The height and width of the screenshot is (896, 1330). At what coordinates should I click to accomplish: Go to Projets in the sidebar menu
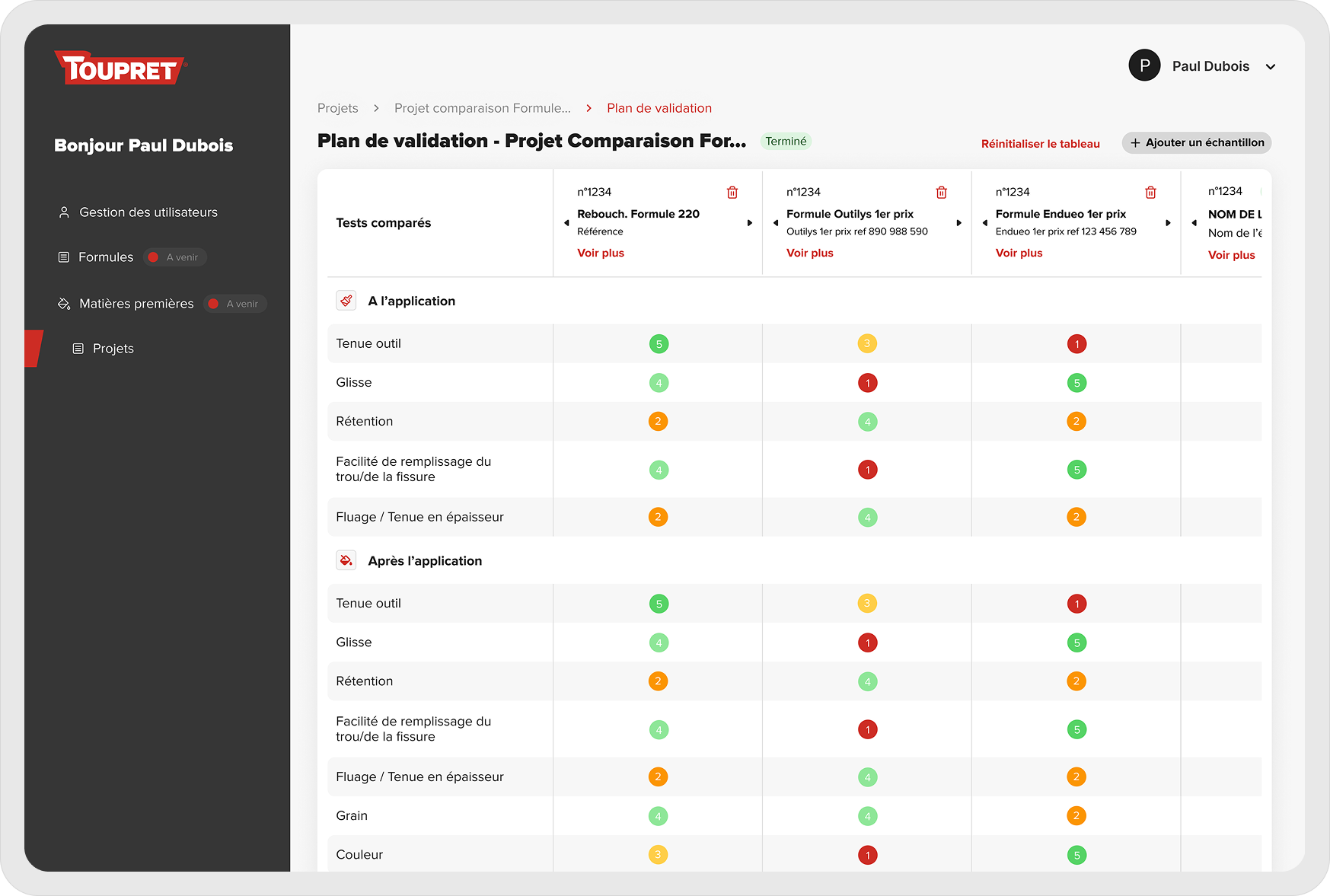coord(113,349)
